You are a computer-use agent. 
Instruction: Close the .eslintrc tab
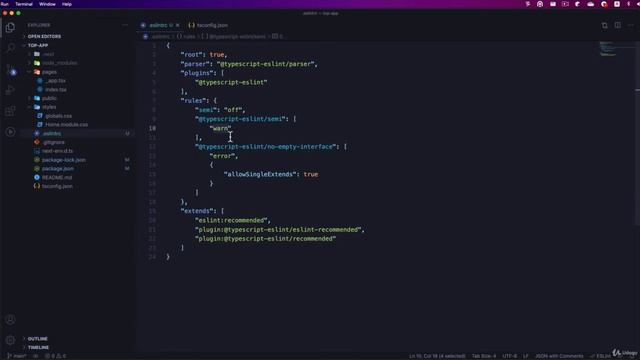178,25
